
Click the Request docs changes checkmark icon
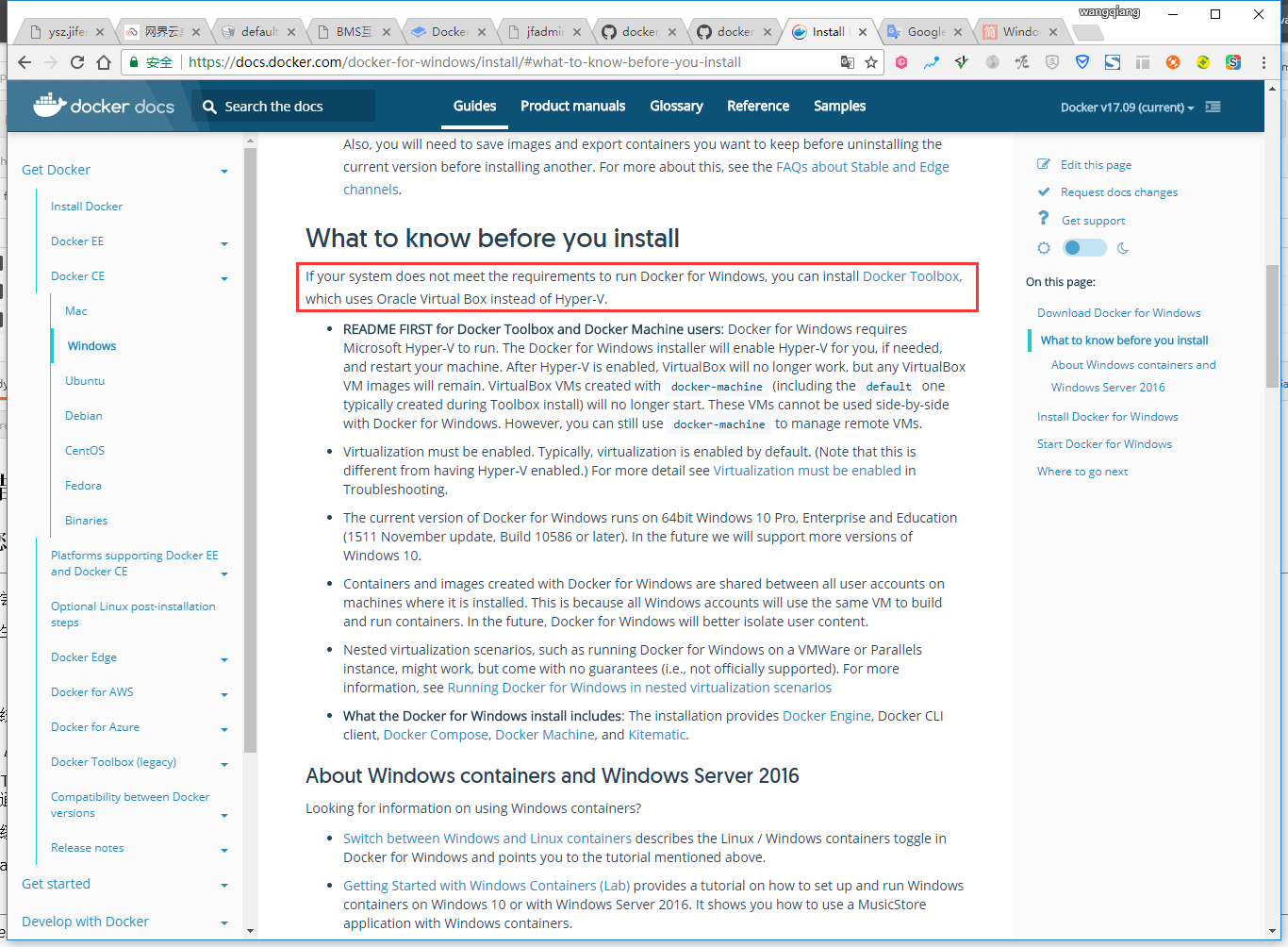click(x=1044, y=191)
